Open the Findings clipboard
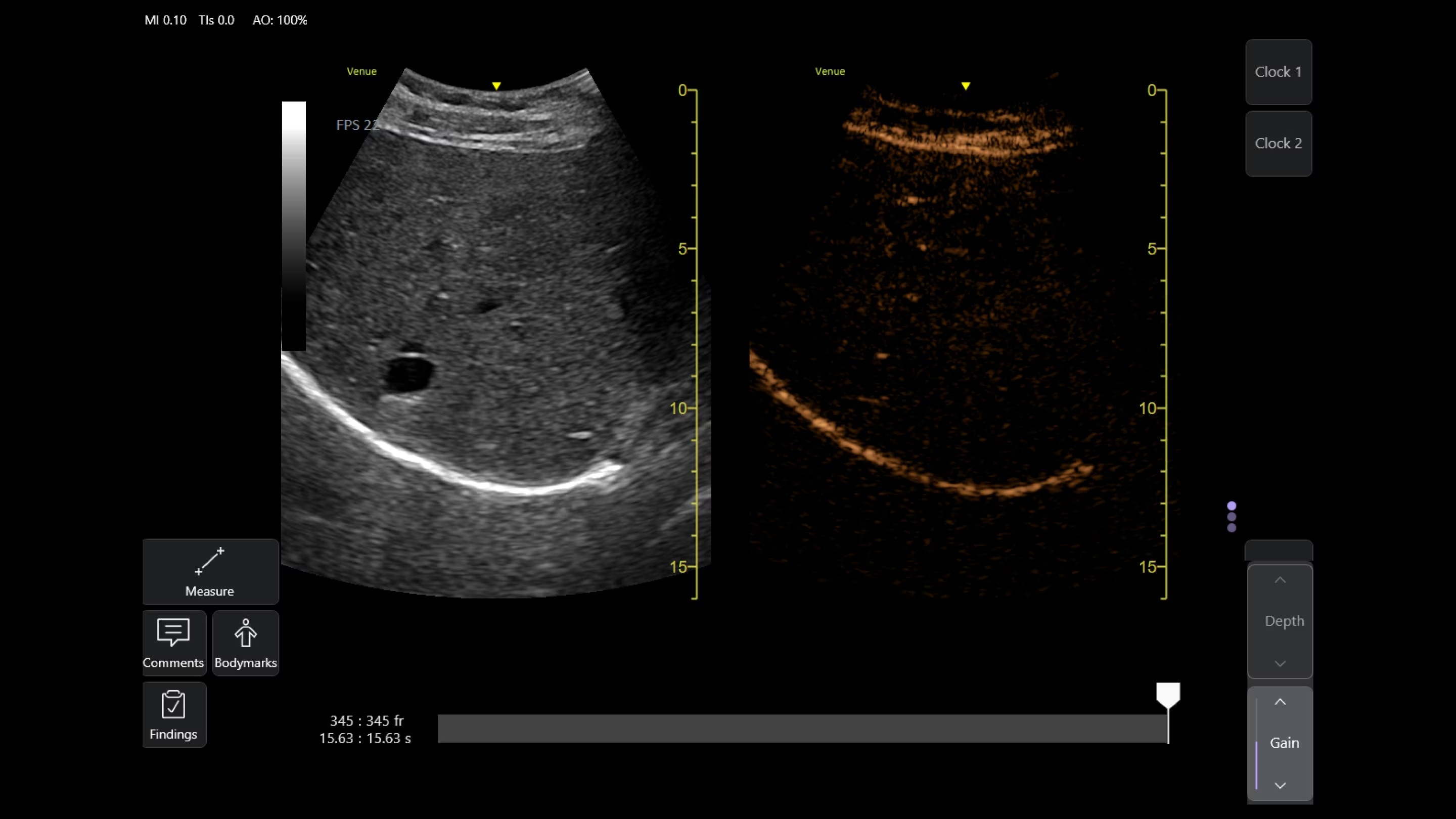The height and width of the screenshot is (819, 1456). [x=173, y=714]
